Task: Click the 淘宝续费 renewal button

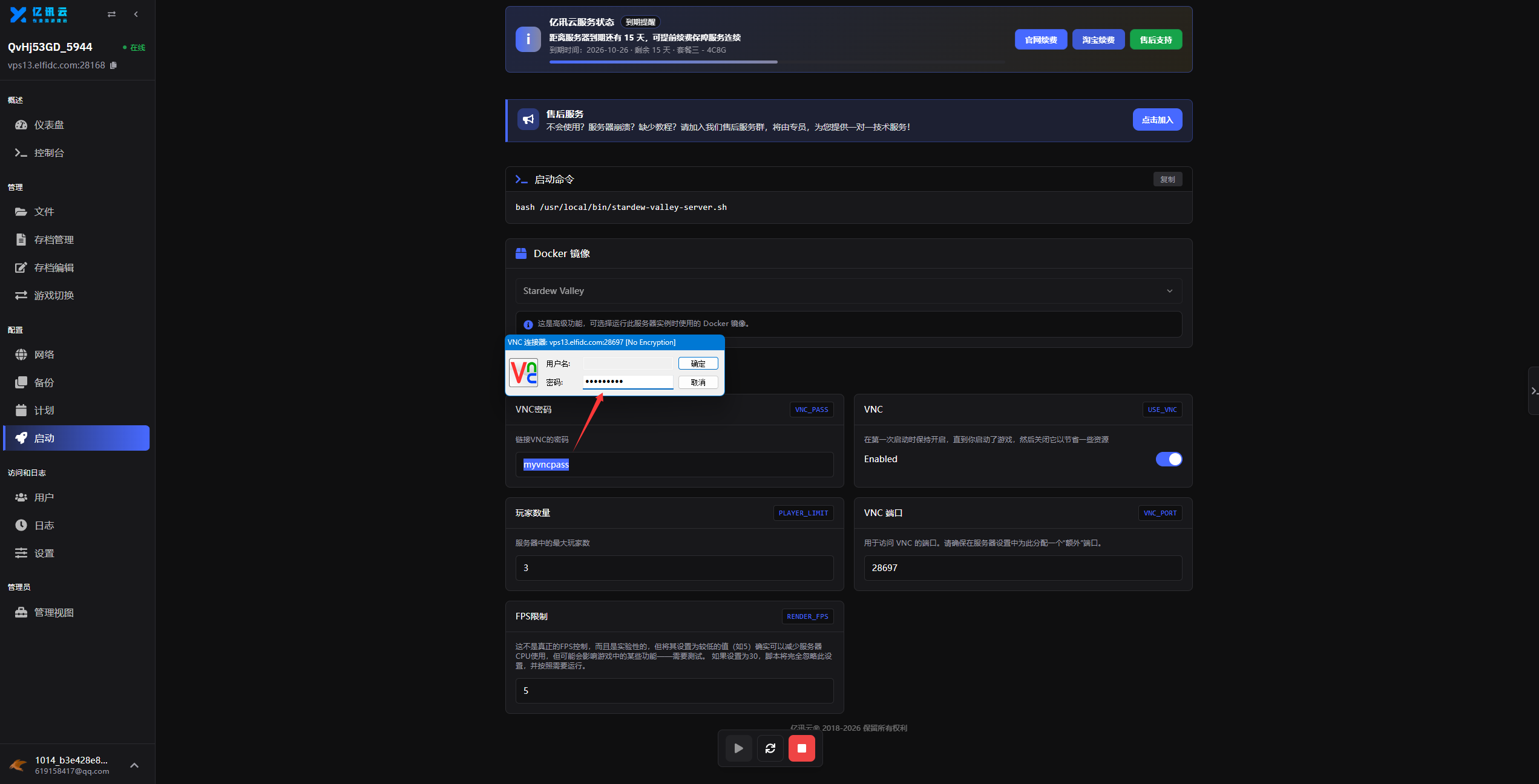Action: point(1098,40)
